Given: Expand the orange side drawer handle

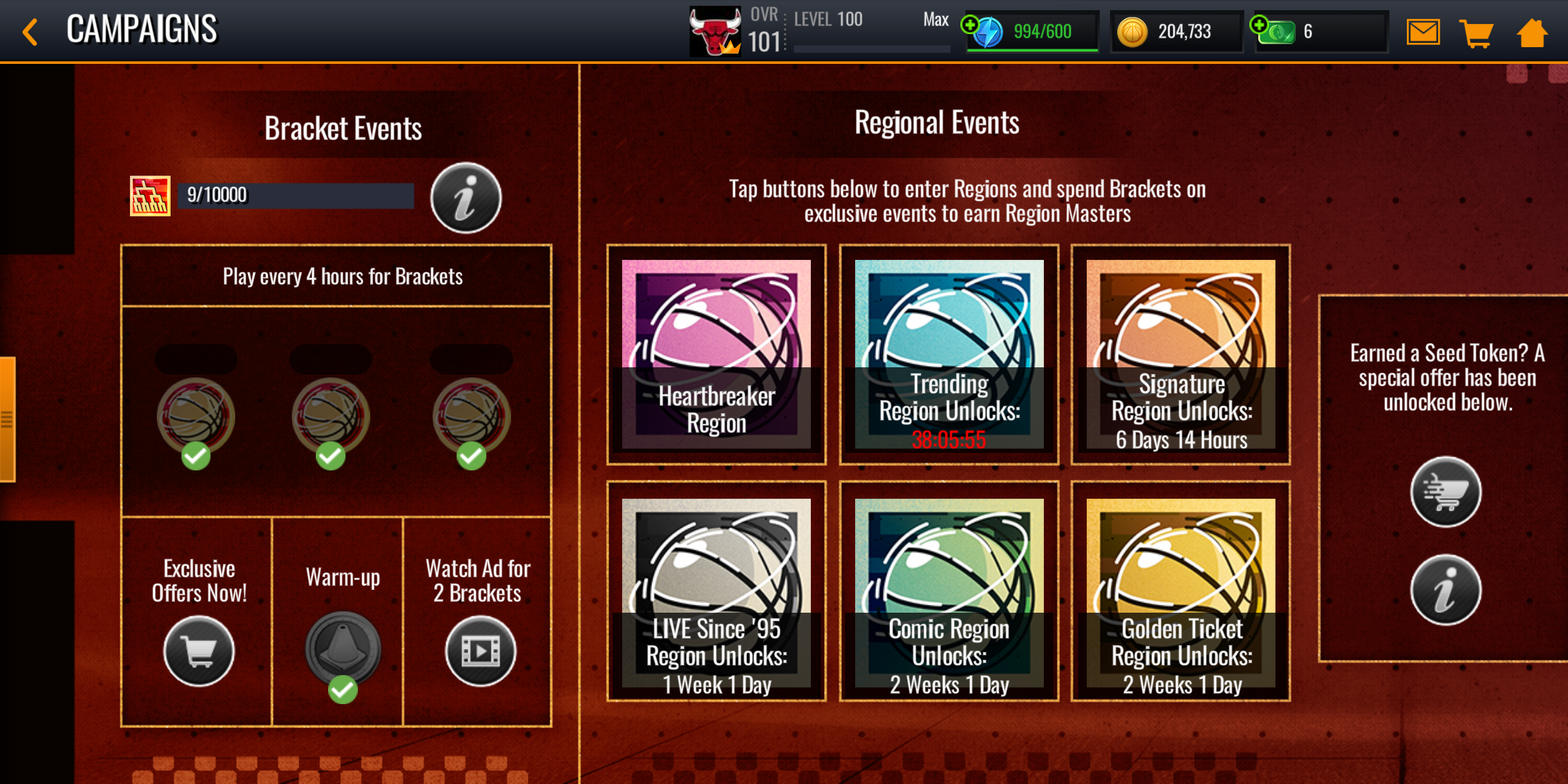Looking at the screenshot, I should pyautogui.click(x=7, y=419).
